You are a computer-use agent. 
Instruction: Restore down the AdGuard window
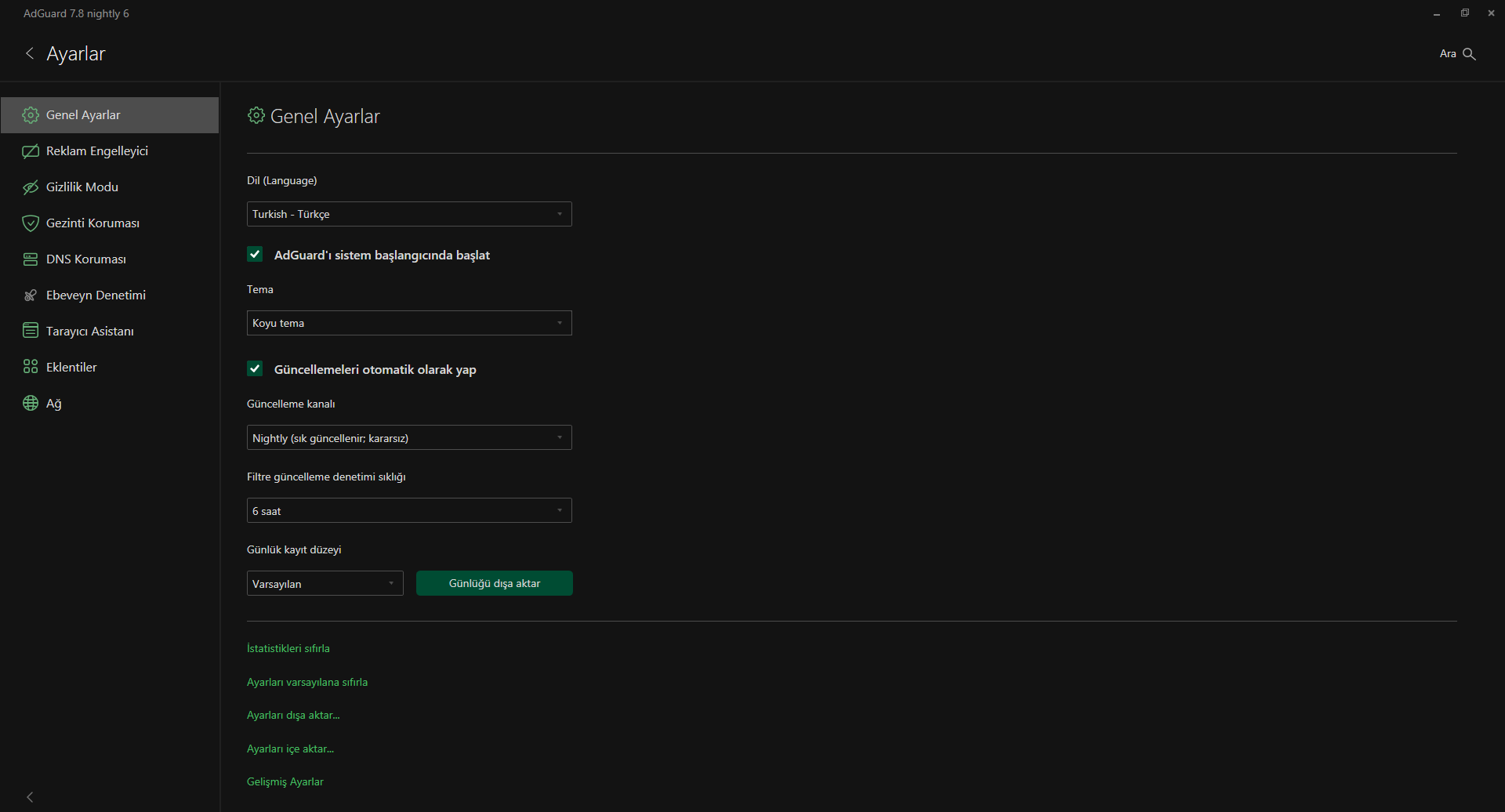coord(1464,13)
